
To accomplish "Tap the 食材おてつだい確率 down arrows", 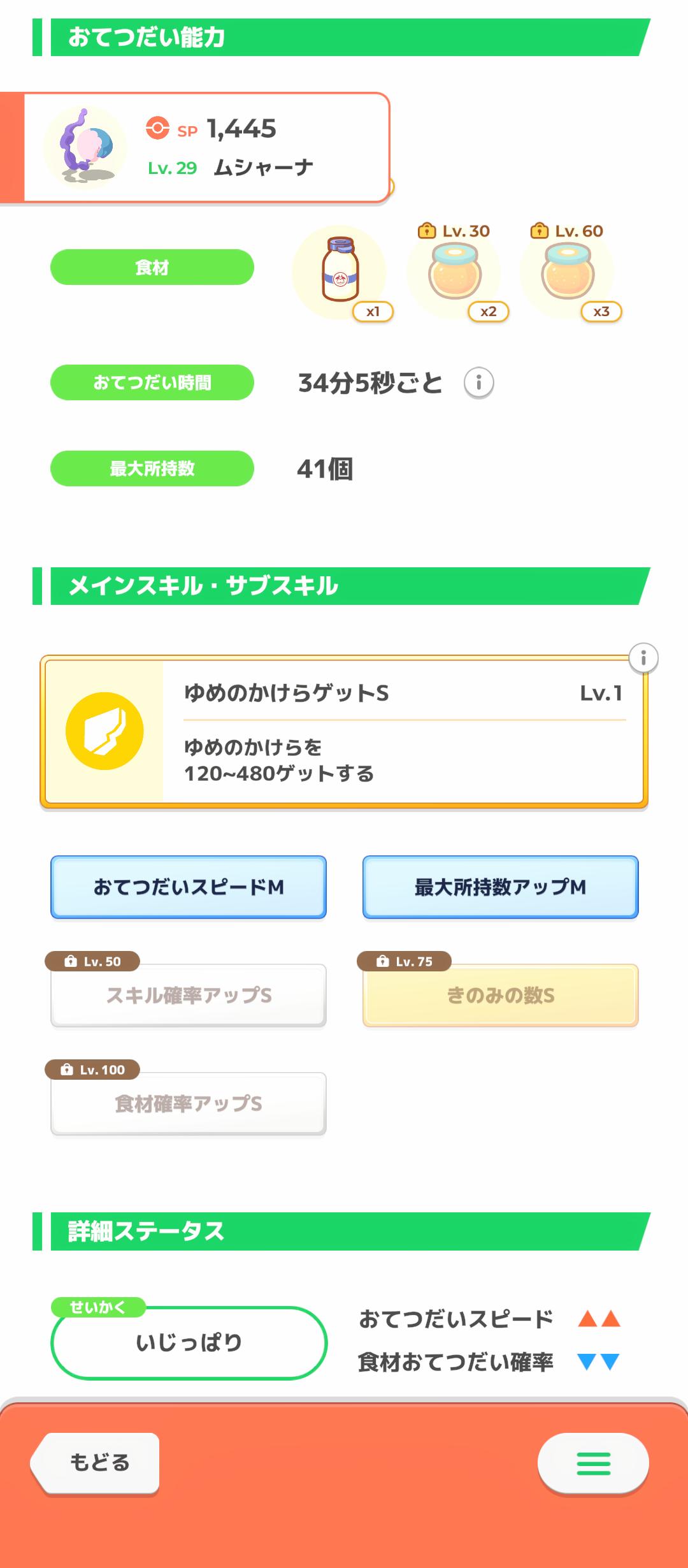I will pyautogui.click(x=599, y=1362).
